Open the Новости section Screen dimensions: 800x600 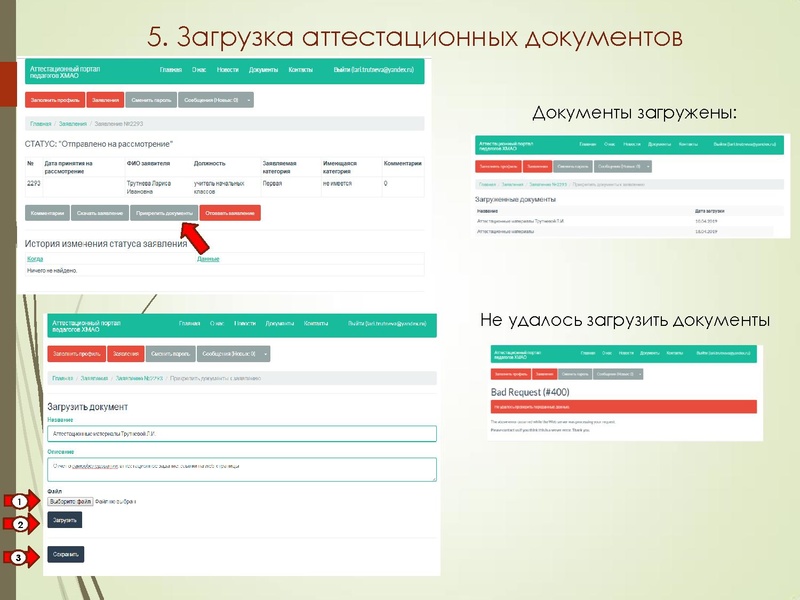226,70
